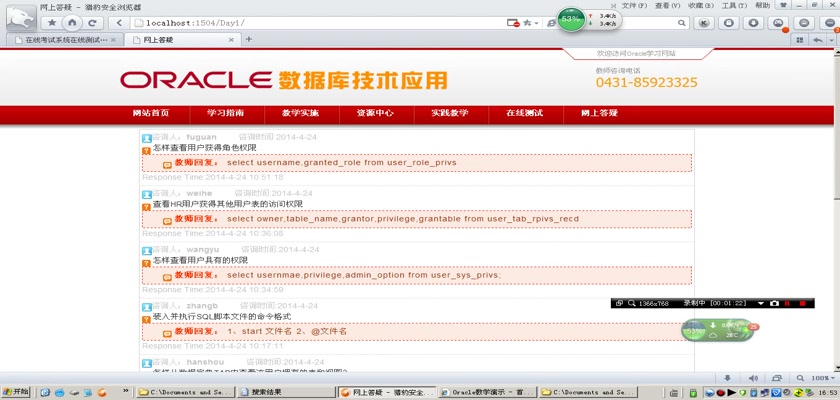Click the browser status bar download arrow
Image resolution: width=840 pixels, height=400 pixels.
click(728, 378)
